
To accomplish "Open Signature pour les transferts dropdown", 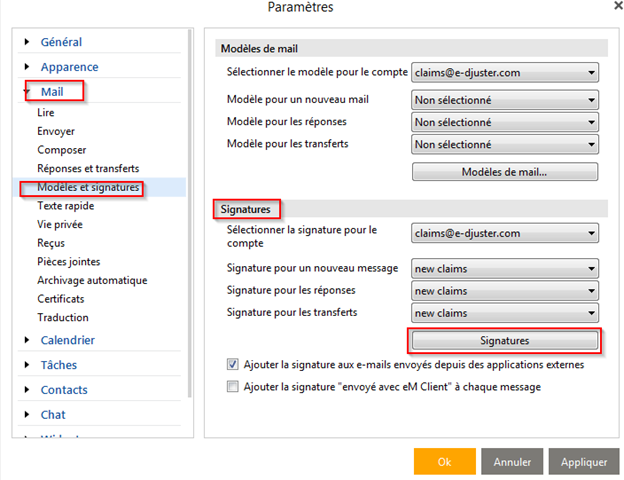I will click(x=505, y=313).
